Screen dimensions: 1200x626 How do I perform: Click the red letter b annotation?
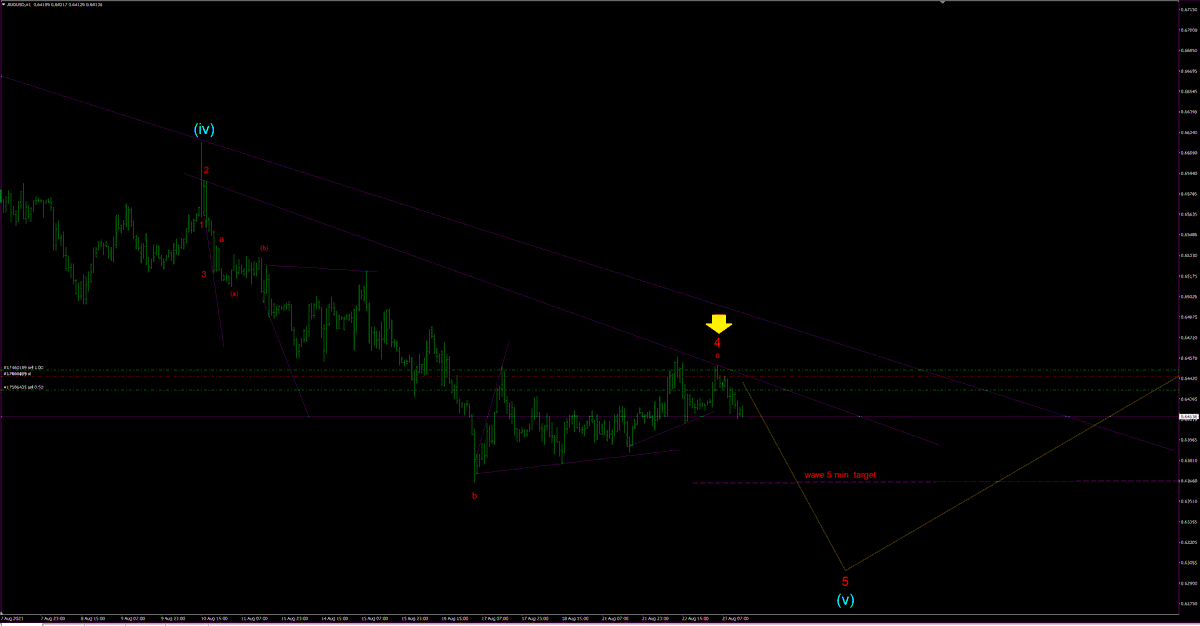point(476,494)
